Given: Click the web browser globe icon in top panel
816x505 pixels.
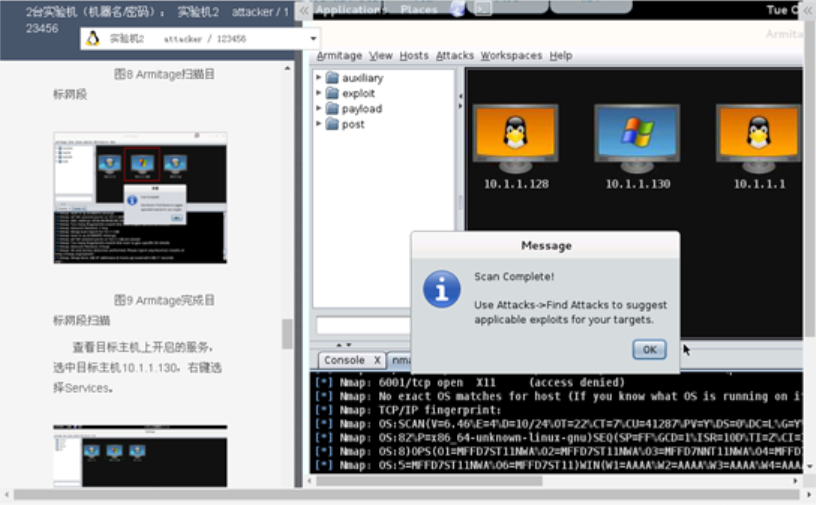Looking at the screenshot, I should point(457,9).
